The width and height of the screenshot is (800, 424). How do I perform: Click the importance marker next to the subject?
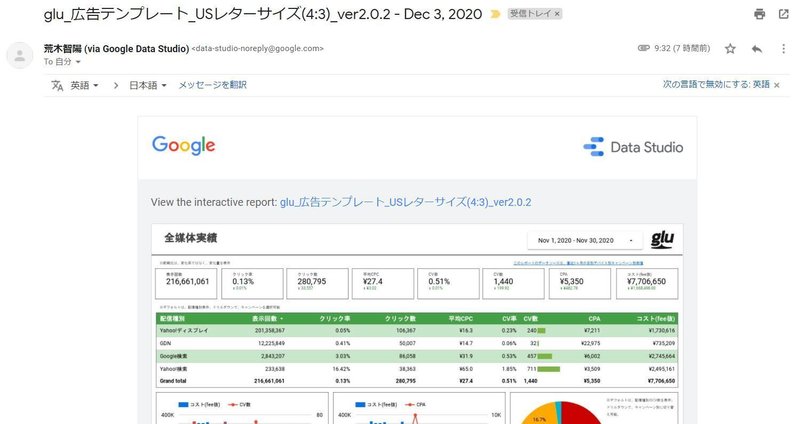(495, 14)
